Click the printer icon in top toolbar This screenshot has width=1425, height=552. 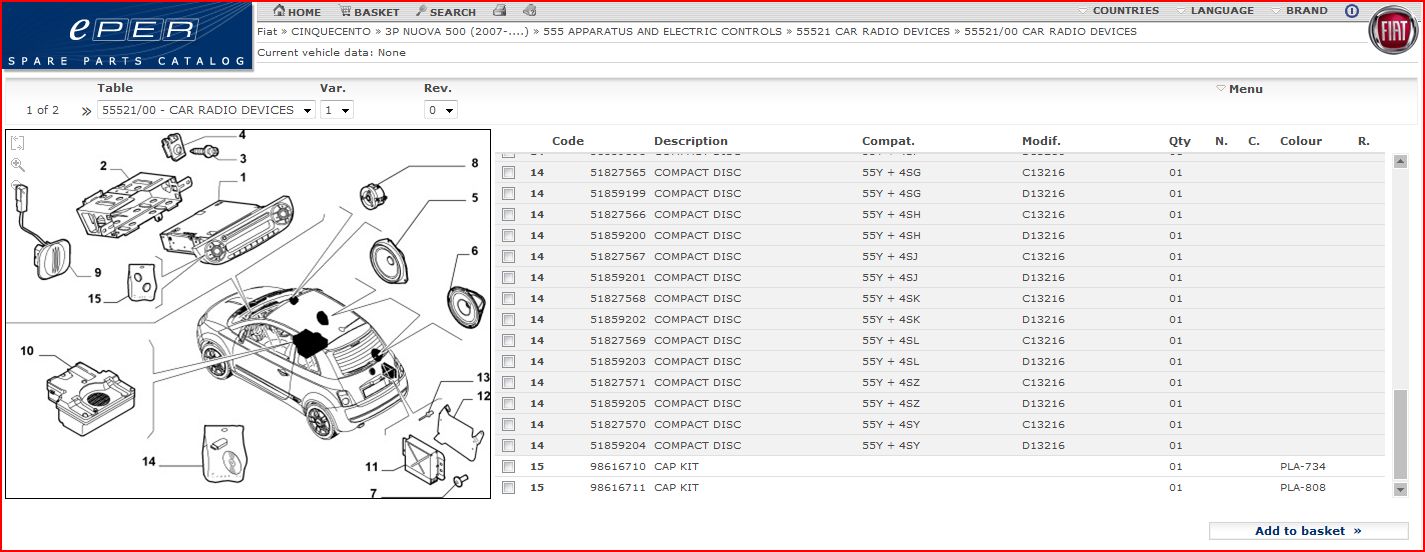click(499, 11)
